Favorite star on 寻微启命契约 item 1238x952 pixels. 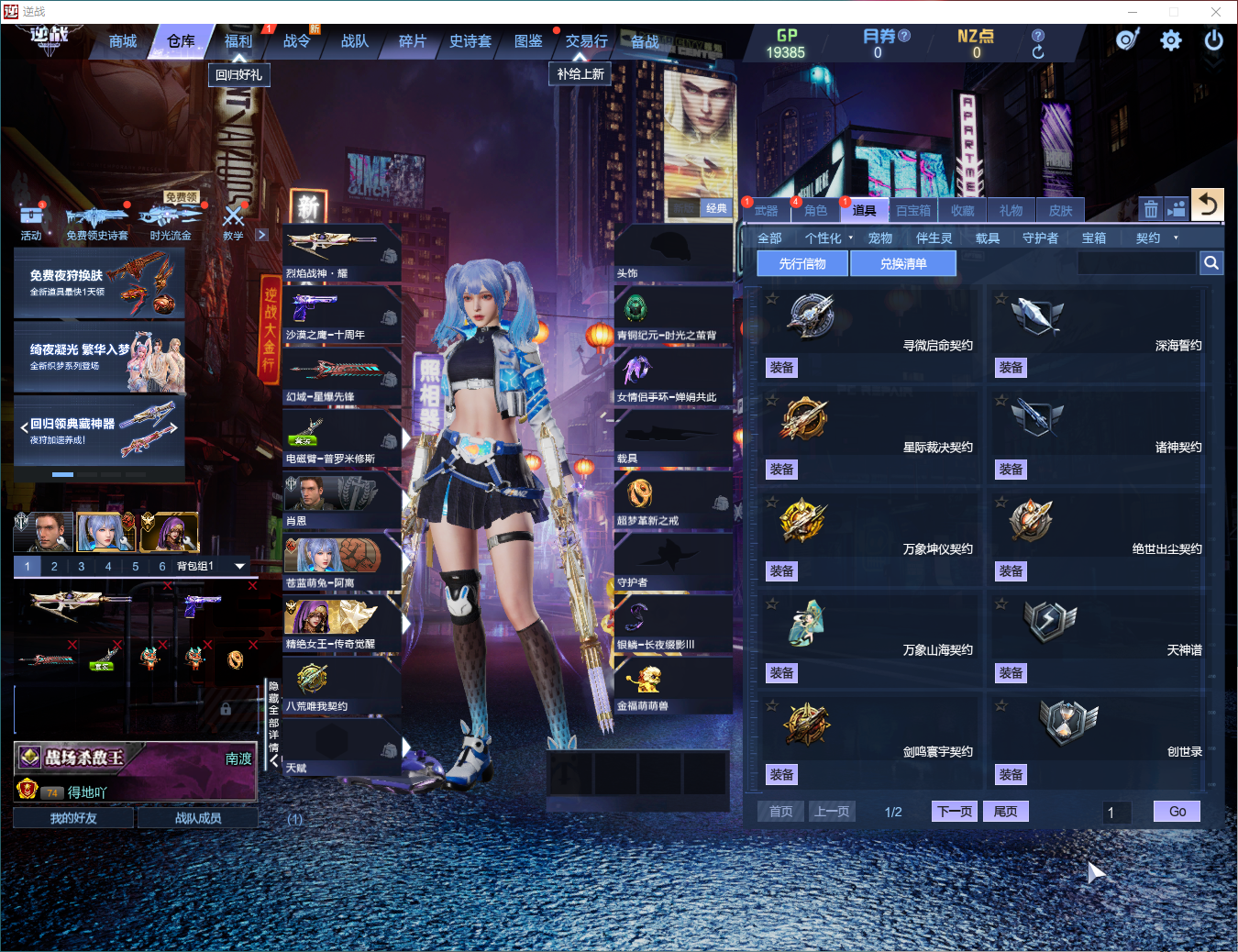pyautogui.click(x=772, y=298)
